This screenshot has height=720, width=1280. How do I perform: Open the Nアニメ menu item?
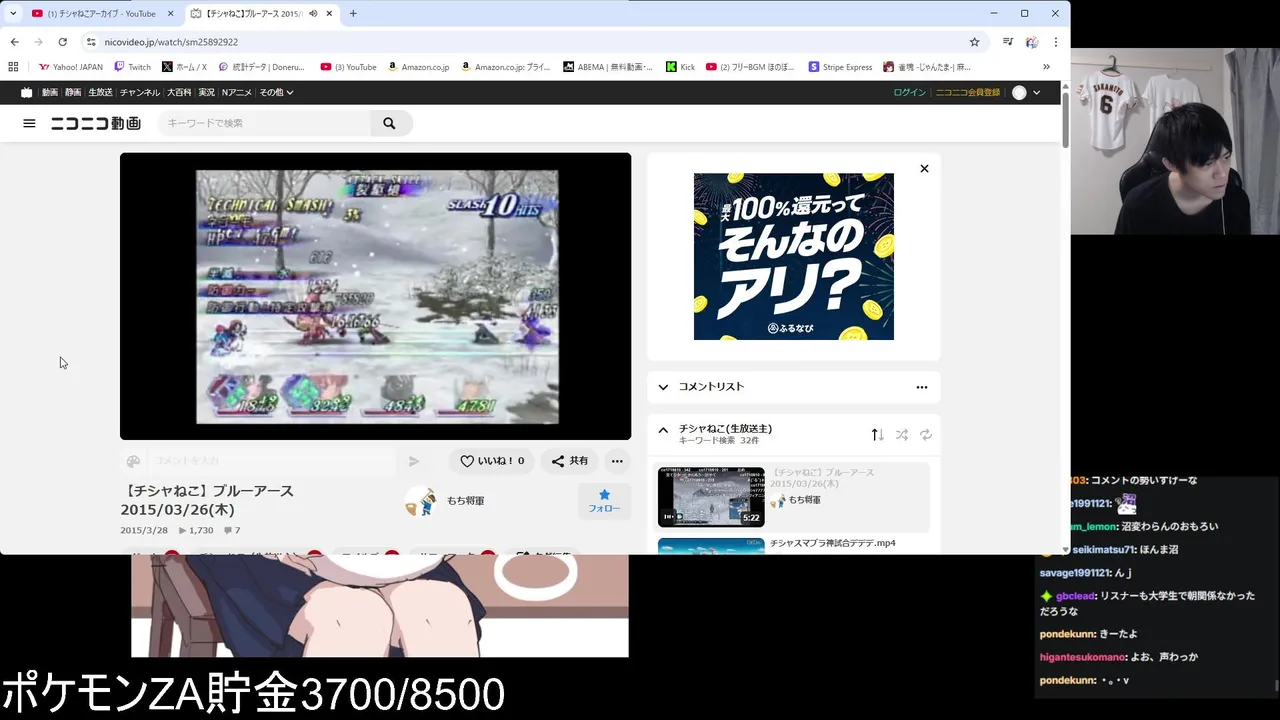point(237,92)
